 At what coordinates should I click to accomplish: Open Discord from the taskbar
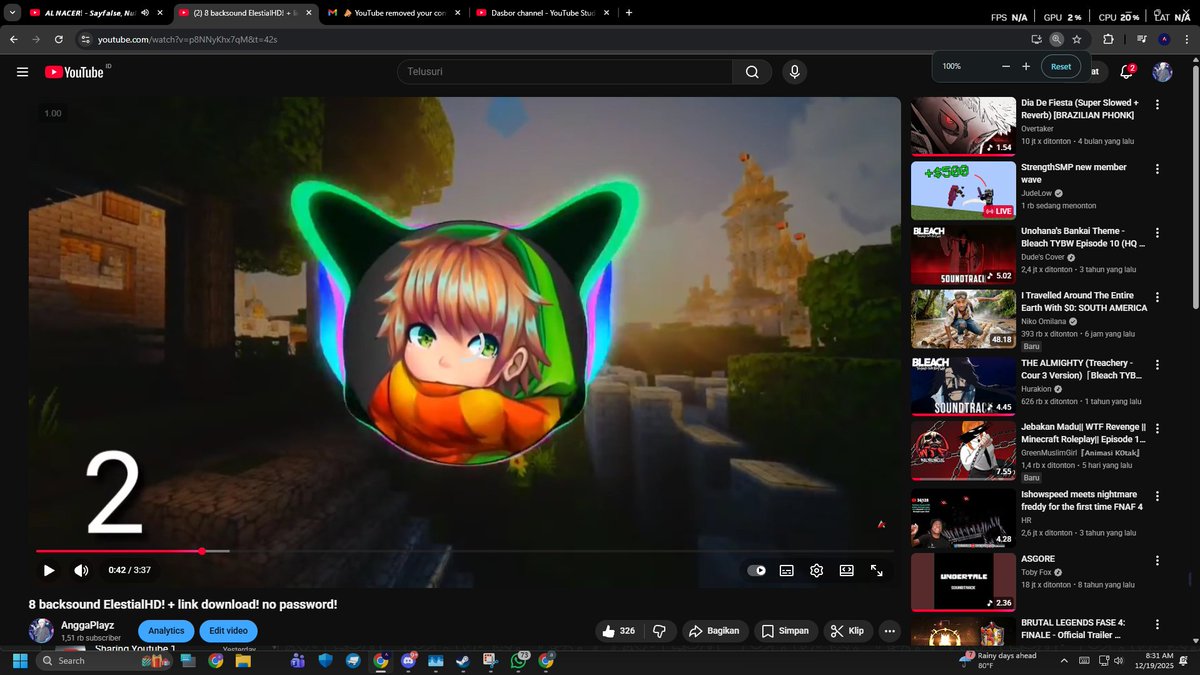pos(408,661)
